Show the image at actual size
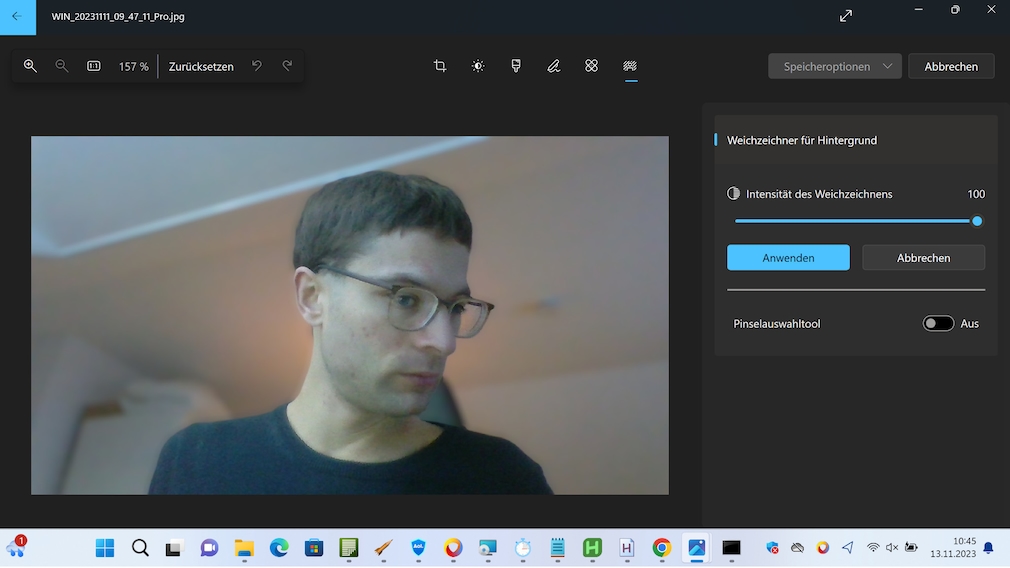 coord(94,66)
